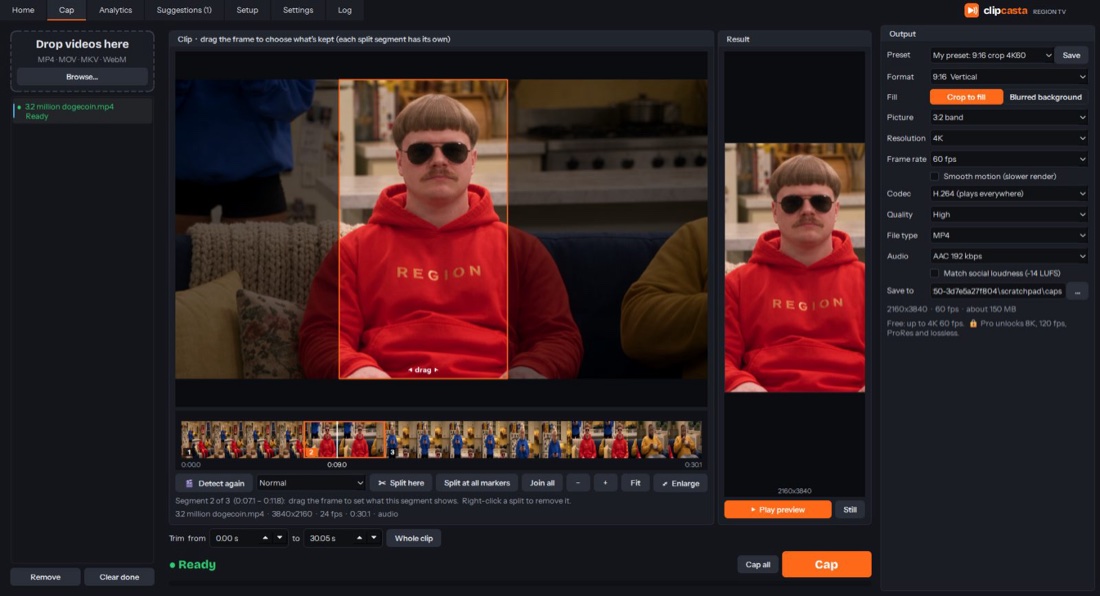Decrease Trim from value down arrow

point(279,538)
